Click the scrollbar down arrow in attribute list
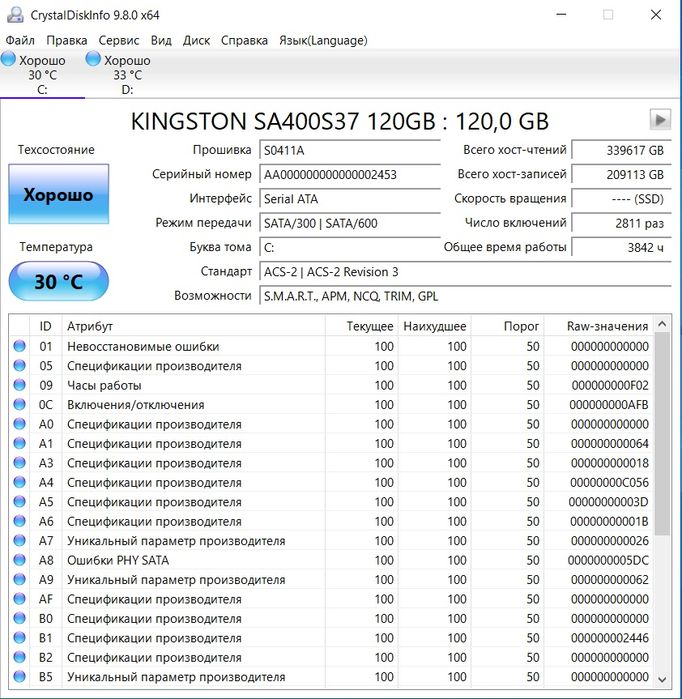 pyautogui.click(x=662, y=679)
